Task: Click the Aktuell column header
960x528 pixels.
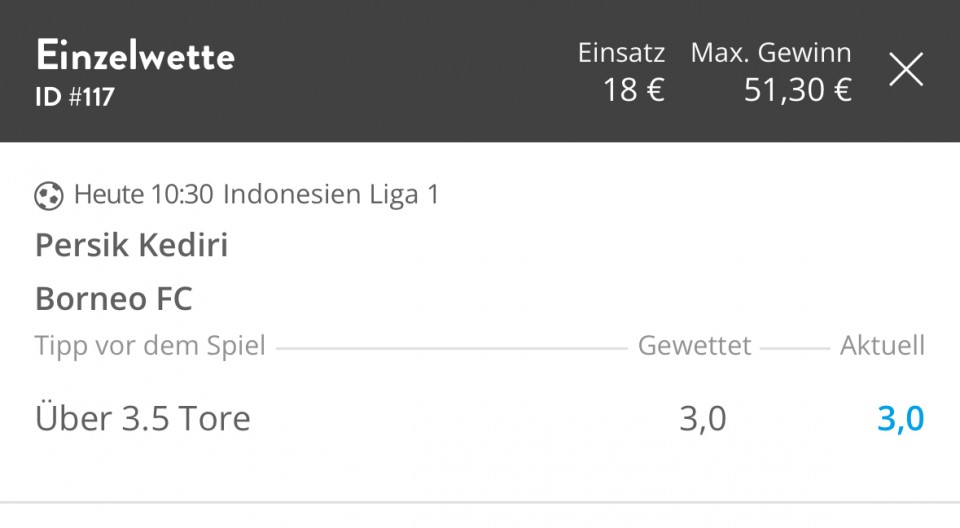Action: pos(882,345)
